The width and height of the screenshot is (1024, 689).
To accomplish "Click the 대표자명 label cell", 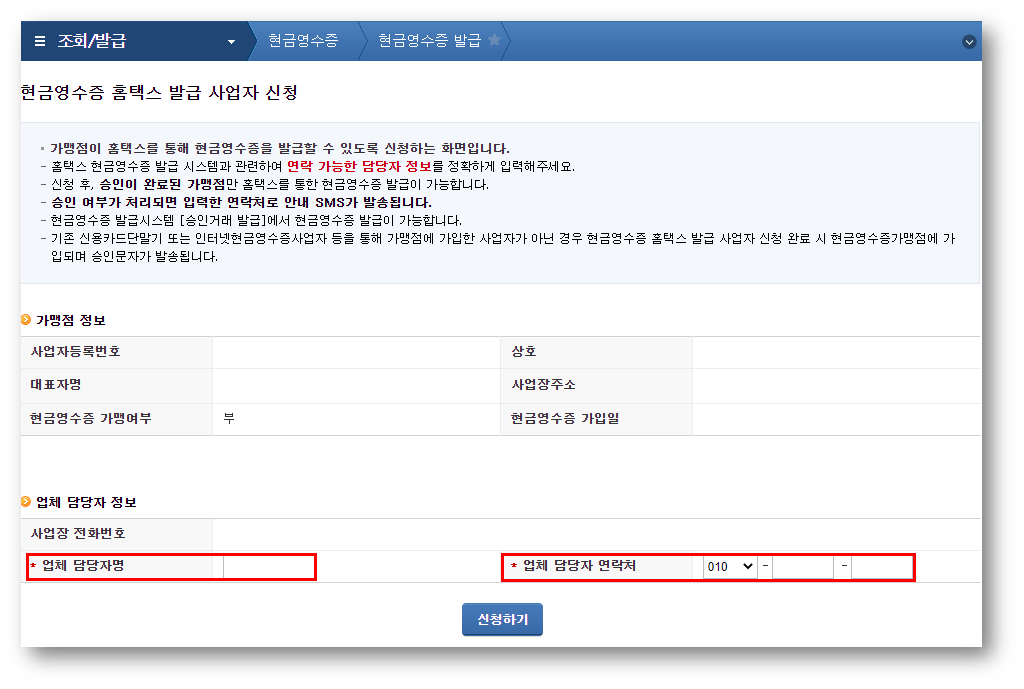I will [x=117, y=385].
